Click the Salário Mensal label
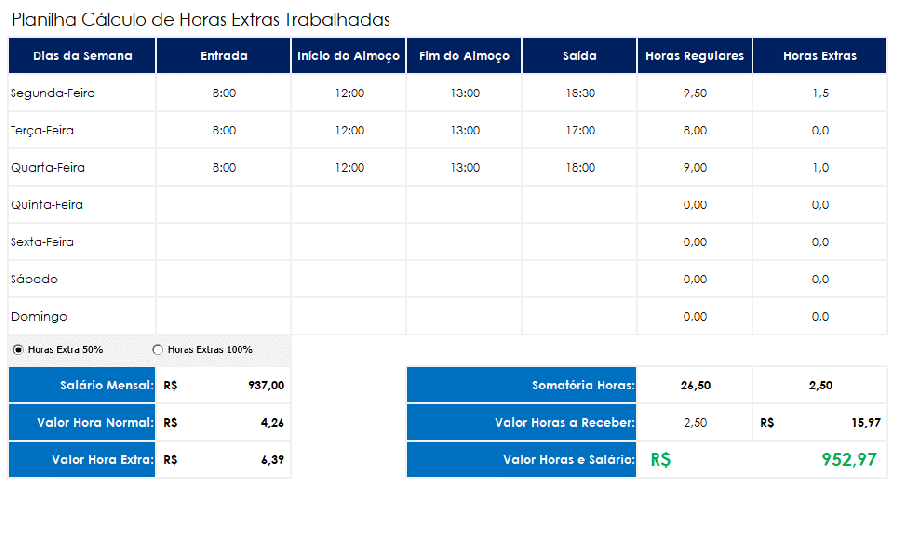 click(82, 385)
